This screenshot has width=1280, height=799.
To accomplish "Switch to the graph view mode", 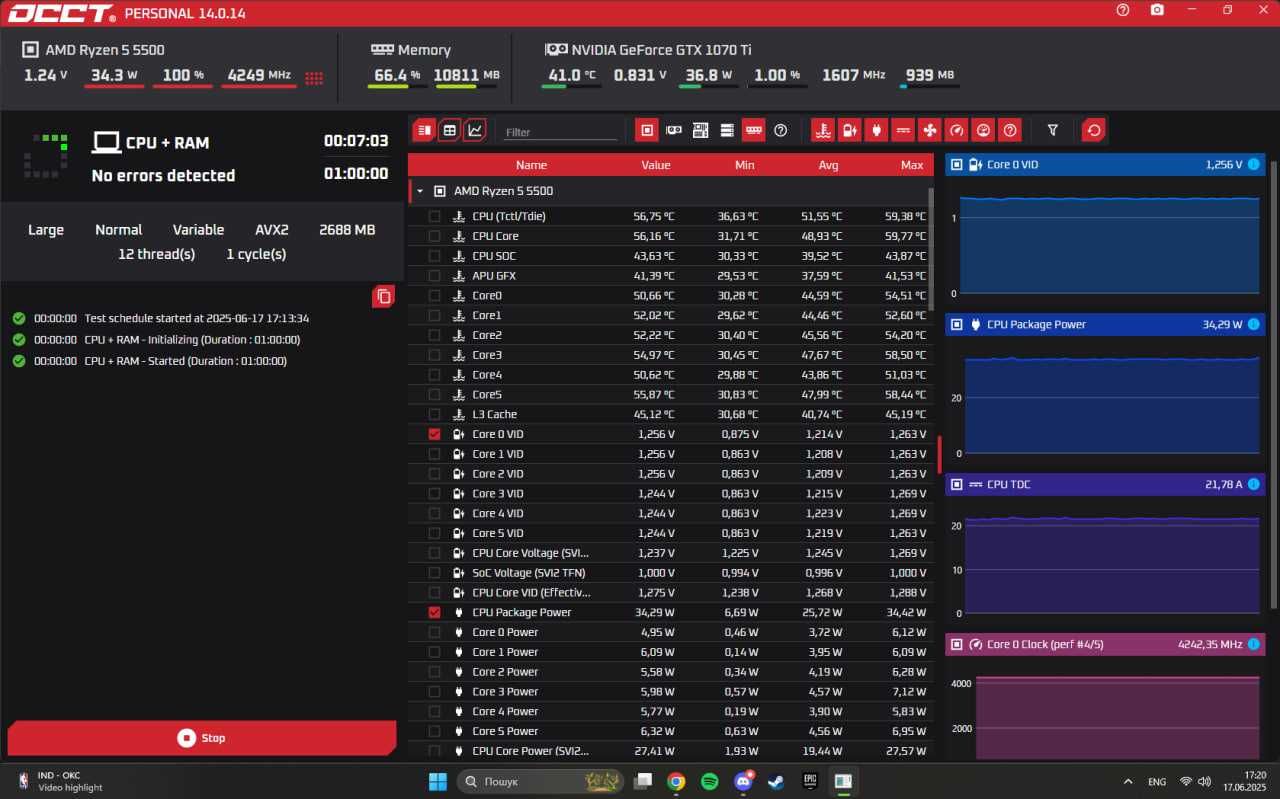I will point(475,130).
